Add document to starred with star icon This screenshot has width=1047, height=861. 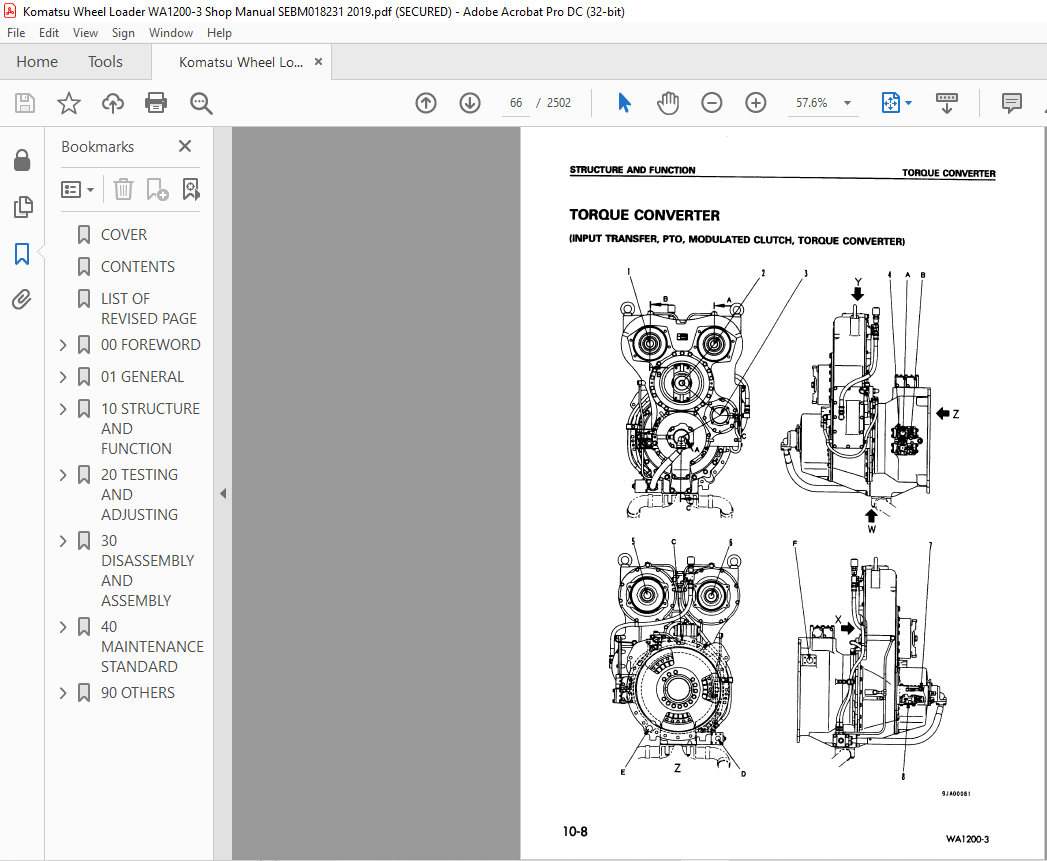(x=68, y=103)
